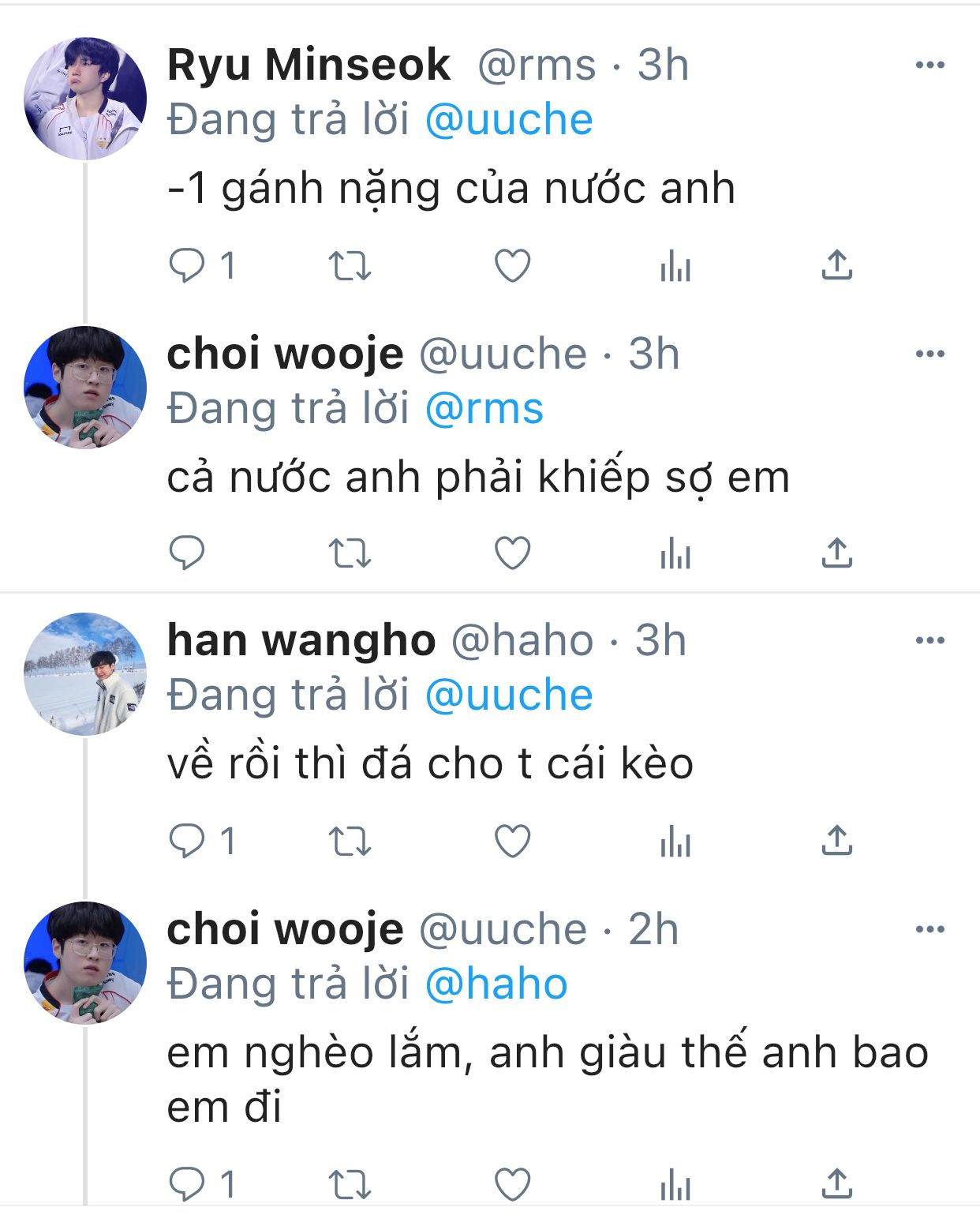Toggle like on the 'em nghèo lắm' tweet
980x1226 pixels.
[x=512, y=1184]
